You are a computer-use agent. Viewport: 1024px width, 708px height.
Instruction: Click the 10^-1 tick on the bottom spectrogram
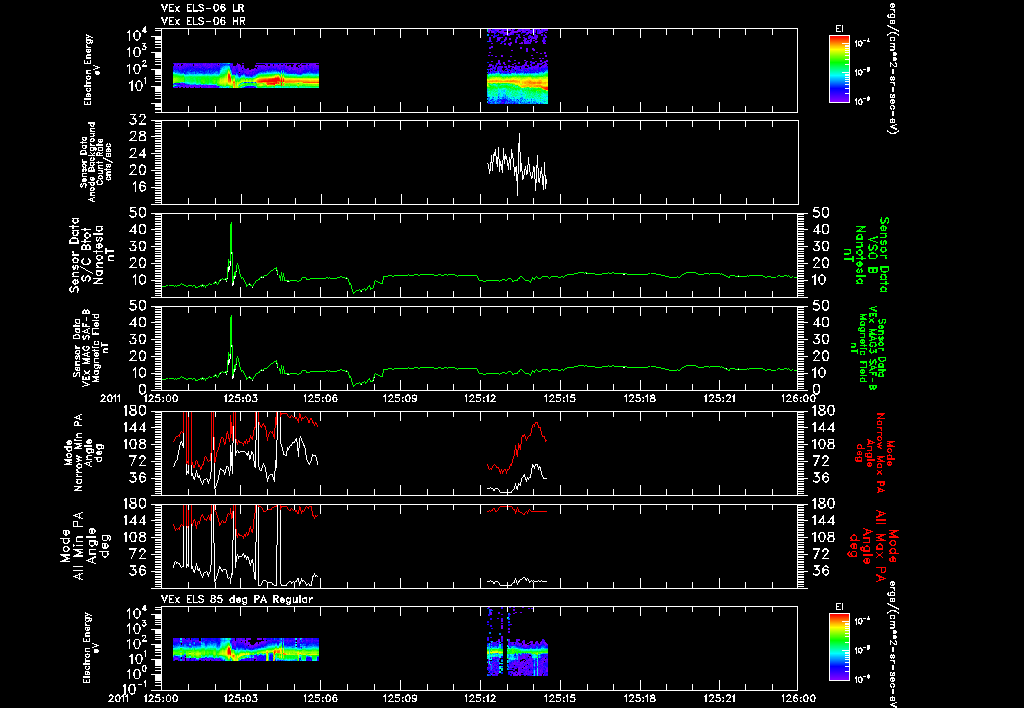(135, 688)
